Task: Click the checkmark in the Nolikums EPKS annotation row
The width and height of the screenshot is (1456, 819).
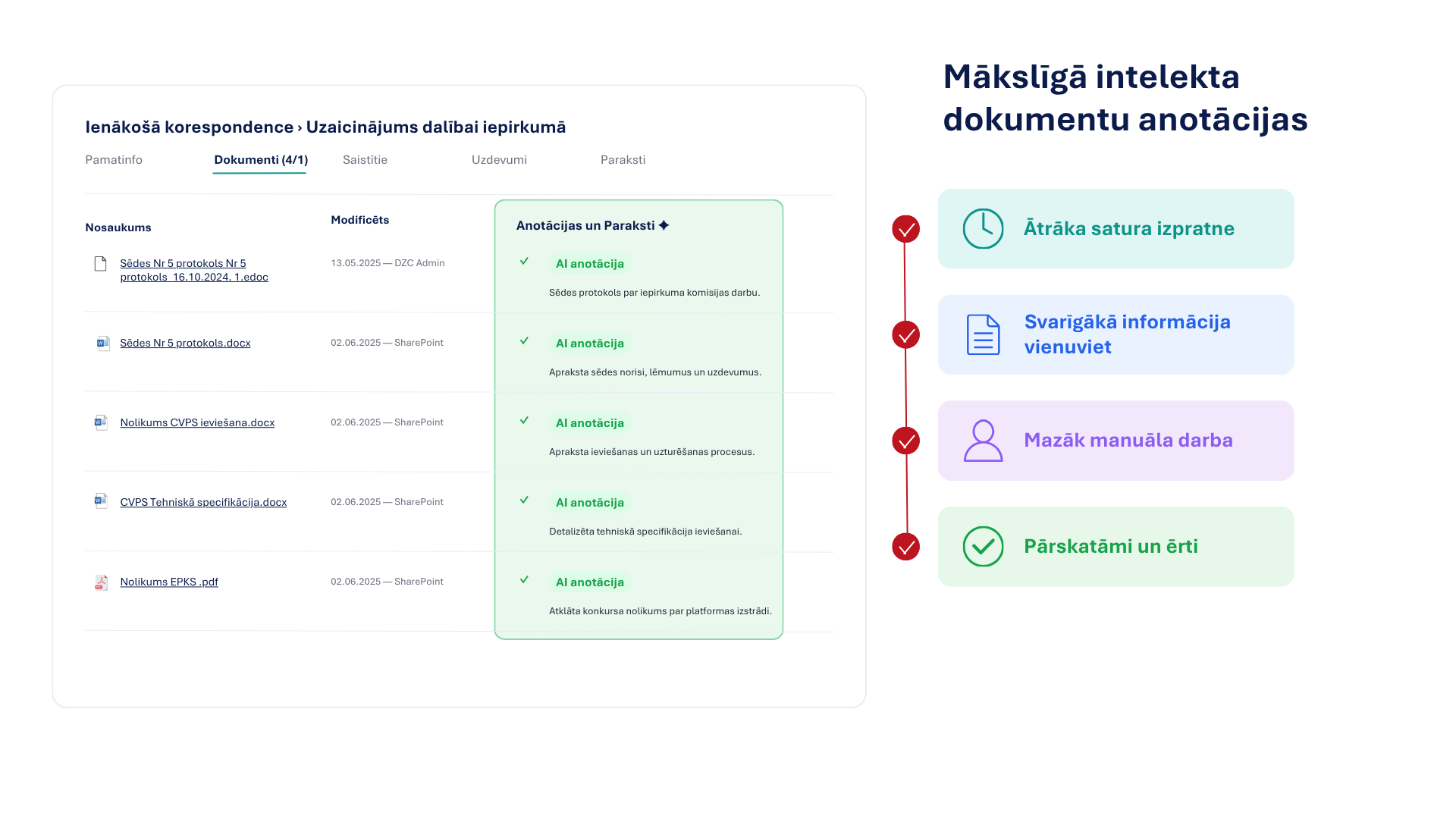Action: (x=524, y=579)
